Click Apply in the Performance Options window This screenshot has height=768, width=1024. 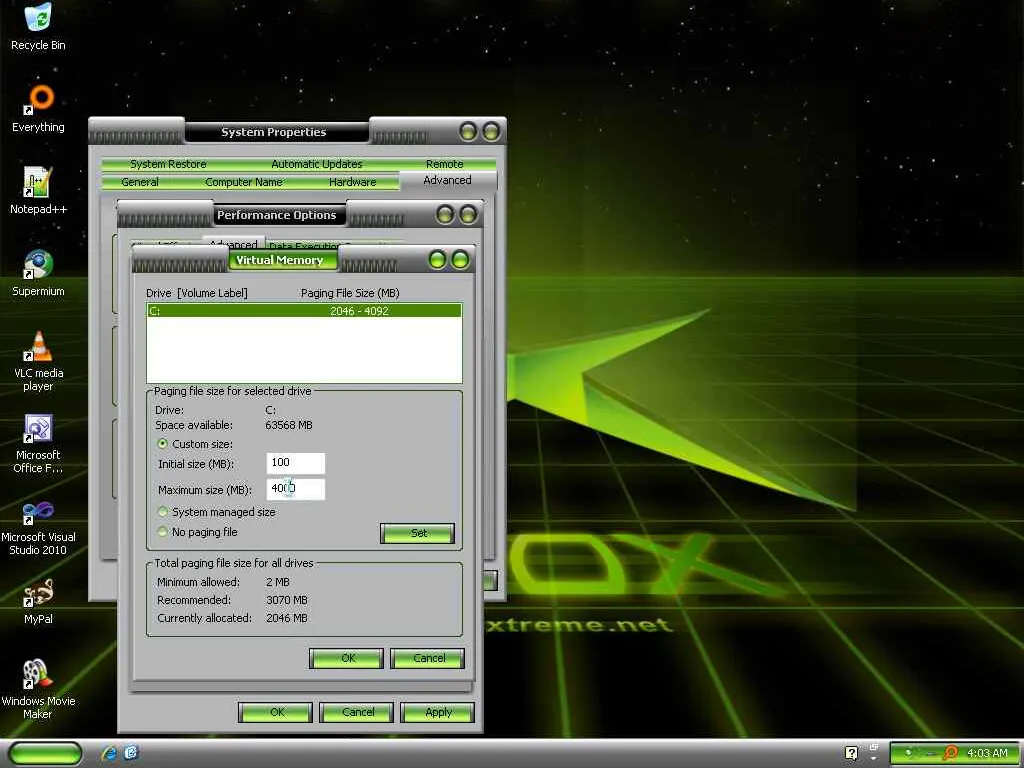coord(438,712)
